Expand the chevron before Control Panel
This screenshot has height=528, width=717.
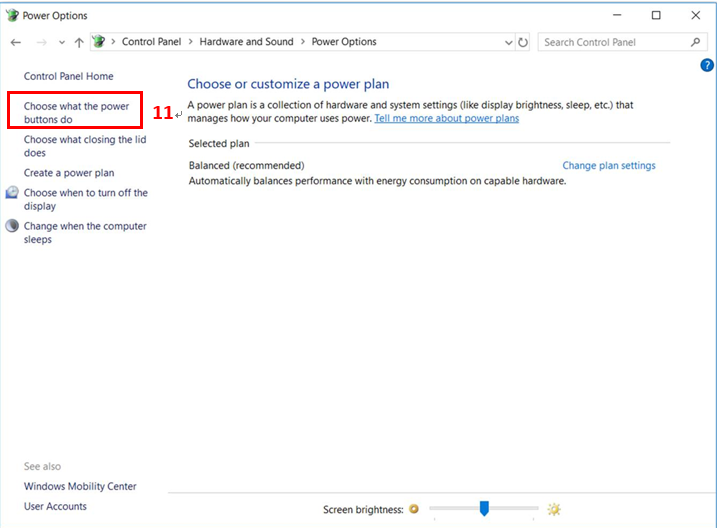pyautogui.click(x=113, y=42)
